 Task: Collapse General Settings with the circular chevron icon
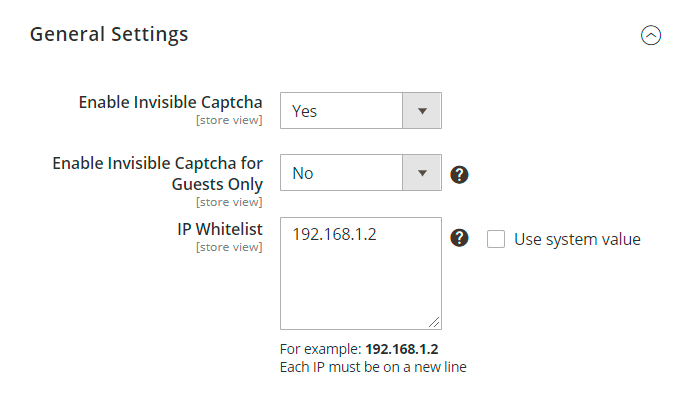[650, 35]
